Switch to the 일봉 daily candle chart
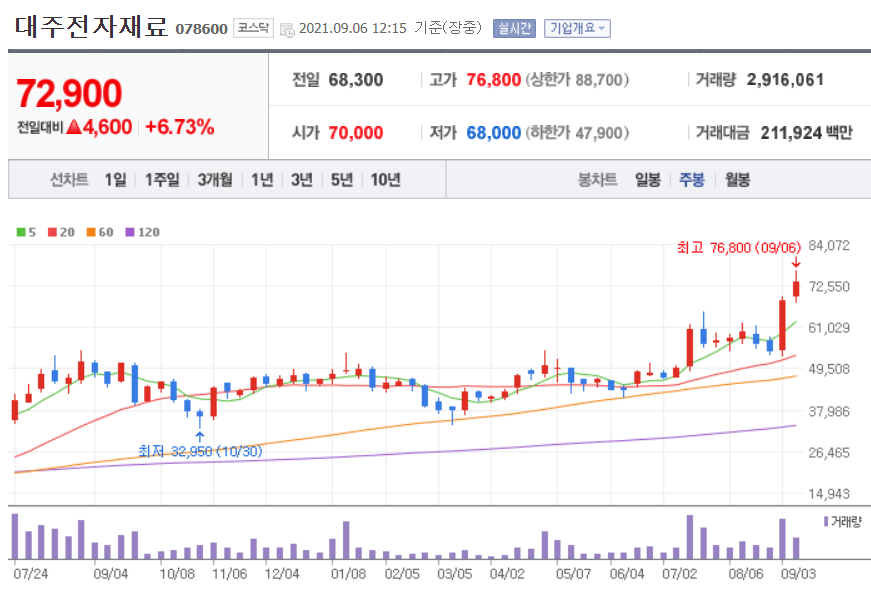The height and width of the screenshot is (591, 871). (x=648, y=179)
